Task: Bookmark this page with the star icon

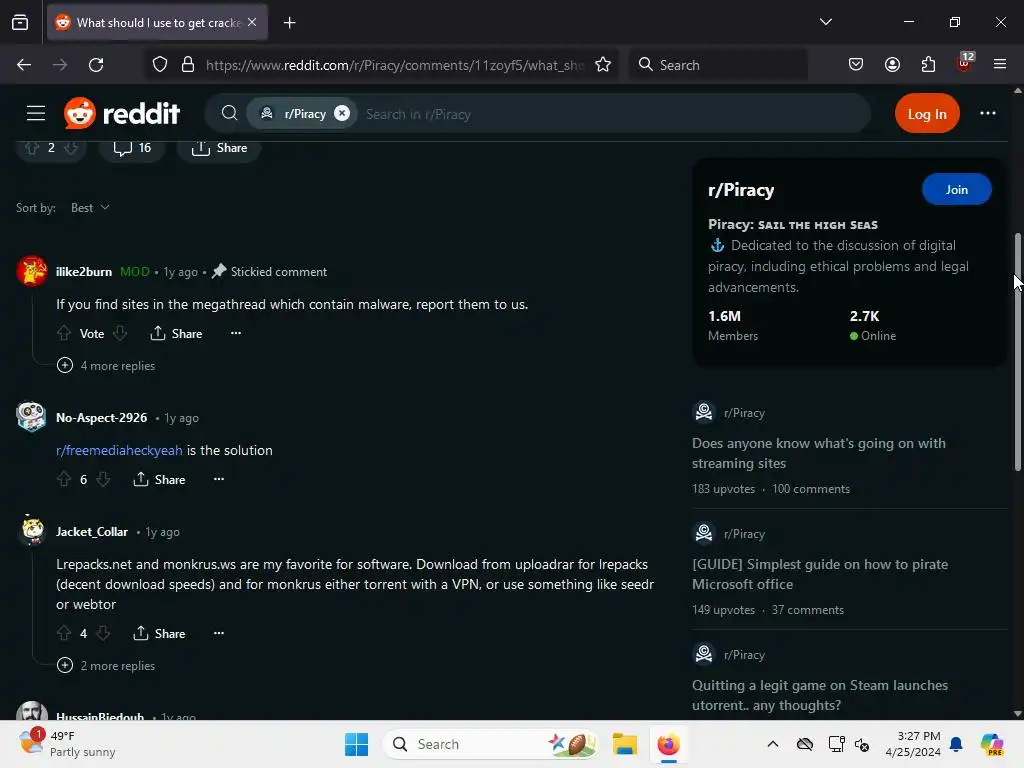Action: [603, 65]
